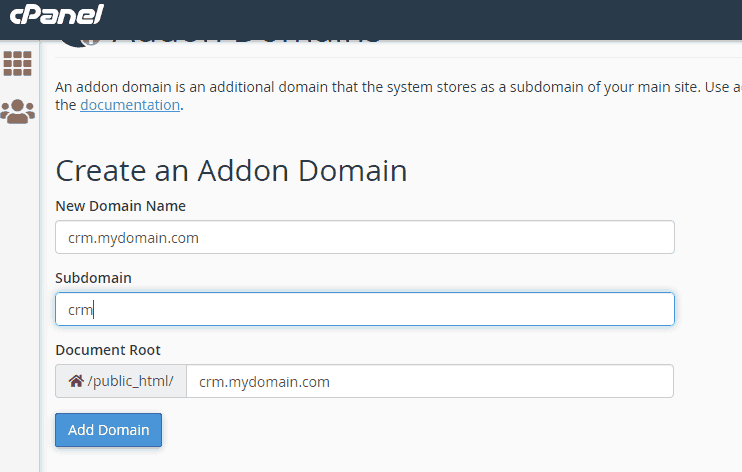Click the 'Create an Addon Domain' heading
This screenshot has width=742, height=472.
pos(231,170)
